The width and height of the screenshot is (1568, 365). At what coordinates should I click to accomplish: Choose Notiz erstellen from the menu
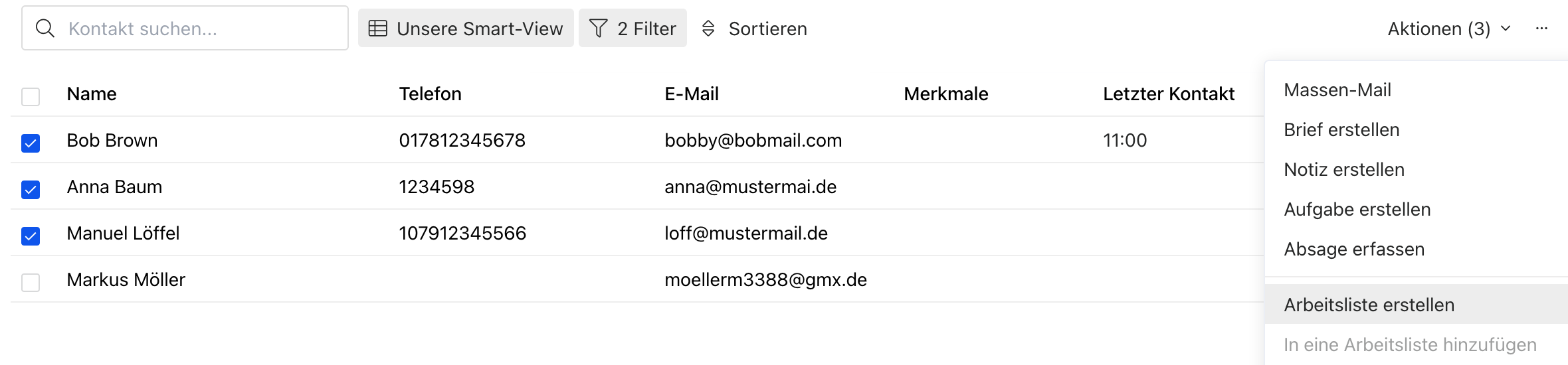pyautogui.click(x=1343, y=169)
